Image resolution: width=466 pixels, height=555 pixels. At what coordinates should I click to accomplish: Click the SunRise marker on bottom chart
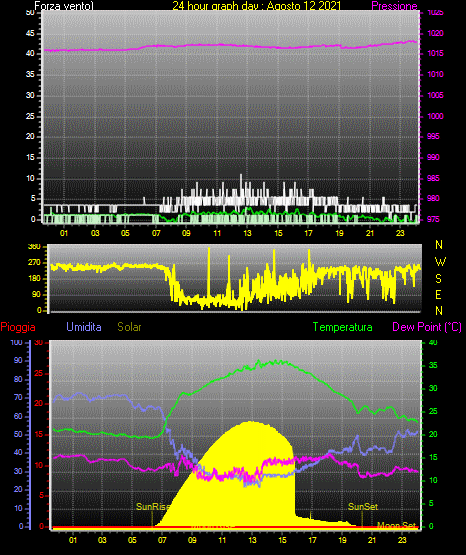point(153,507)
